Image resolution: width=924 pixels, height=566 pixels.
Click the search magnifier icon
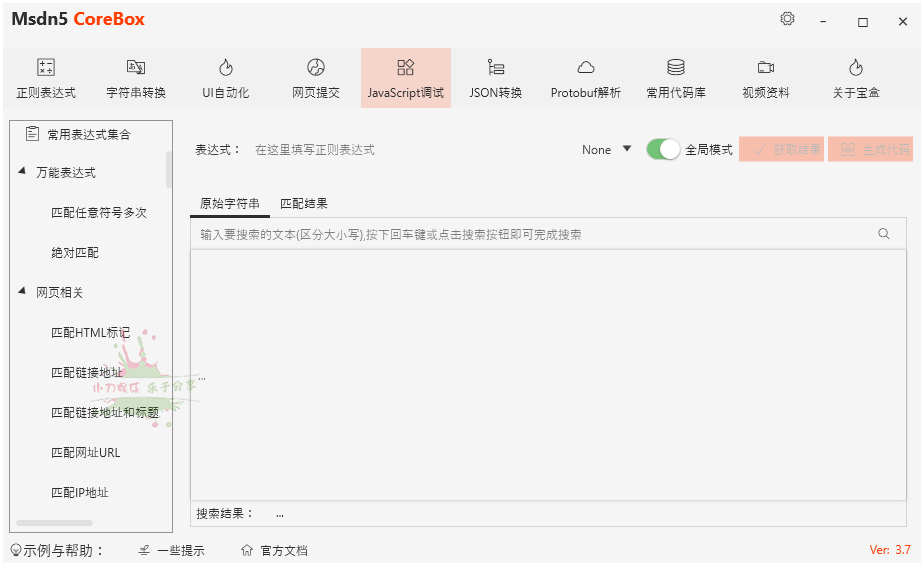tap(884, 234)
